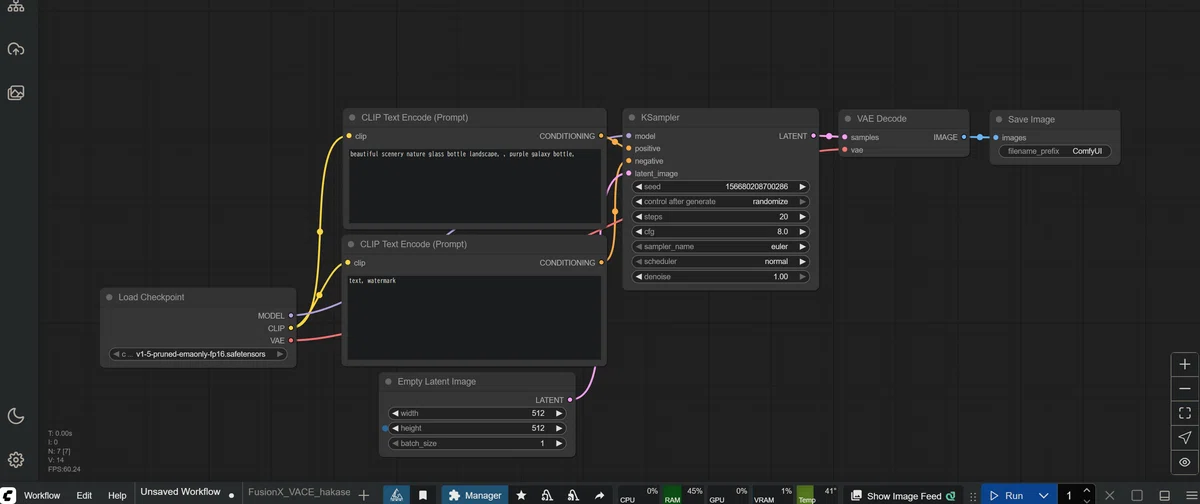Viewport: 1200px width, 504px height.
Task: Click the VAE Decode IMAGE output slot
Action: point(964,136)
